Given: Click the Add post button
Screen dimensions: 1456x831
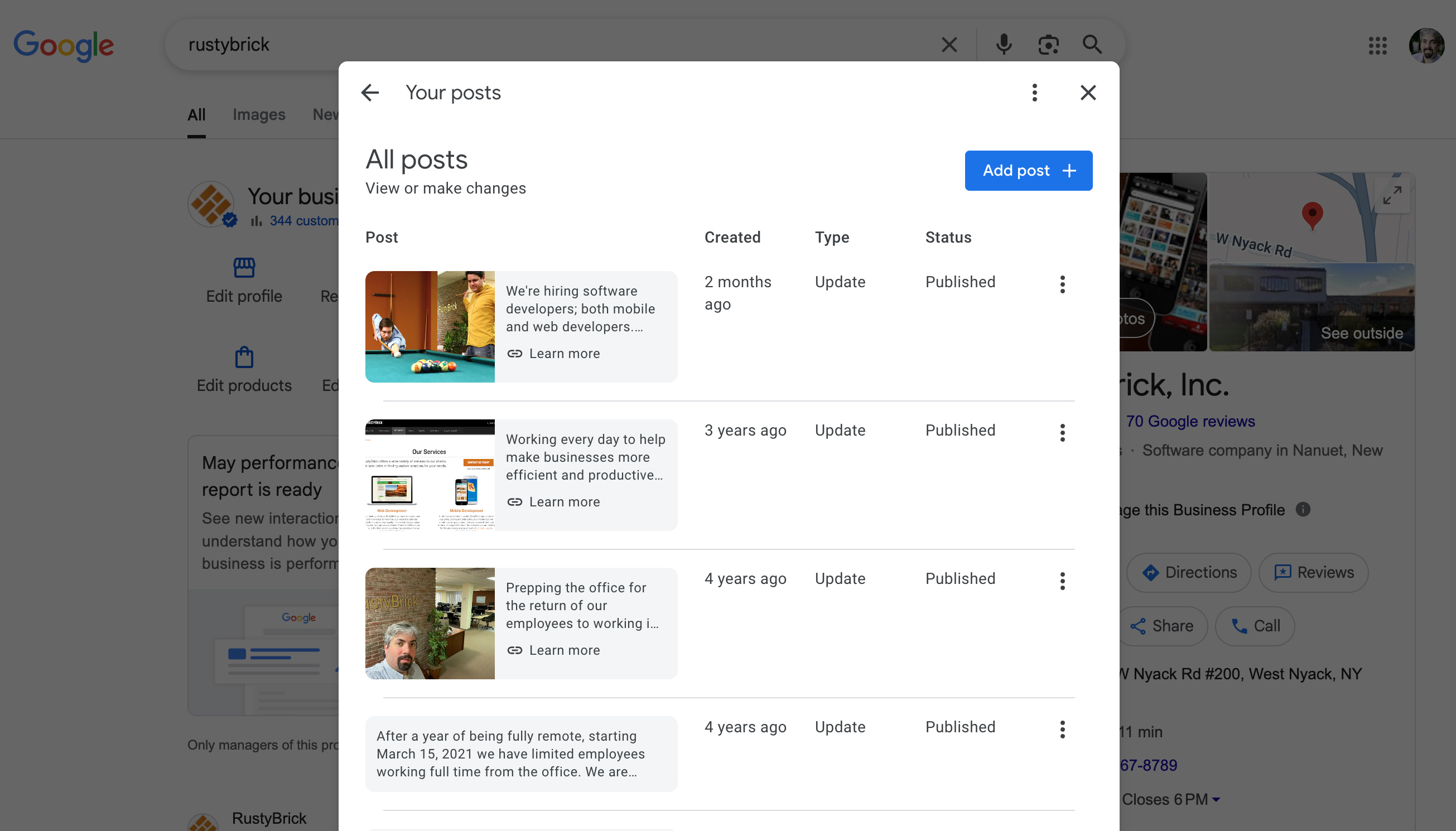Looking at the screenshot, I should click(1028, 170).
